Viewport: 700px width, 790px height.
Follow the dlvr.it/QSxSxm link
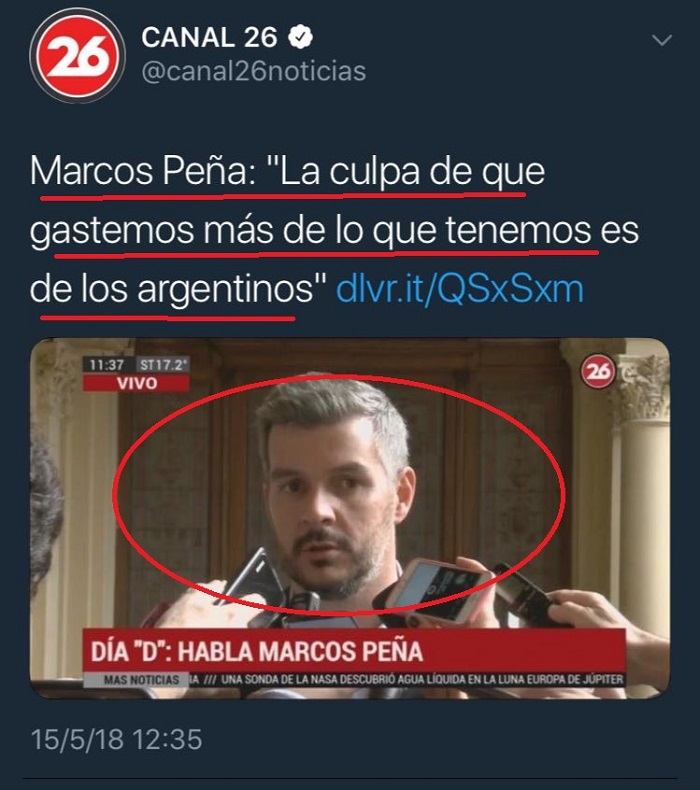(x=460, y=289)
